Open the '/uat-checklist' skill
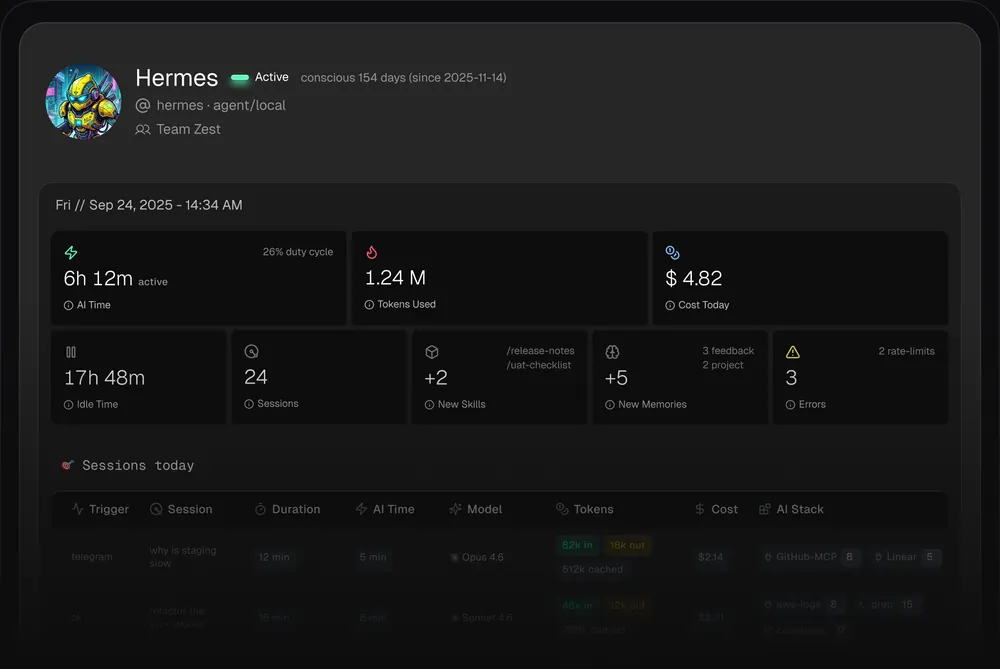The height and width of the screenshot is (669, 1000). 539,365
